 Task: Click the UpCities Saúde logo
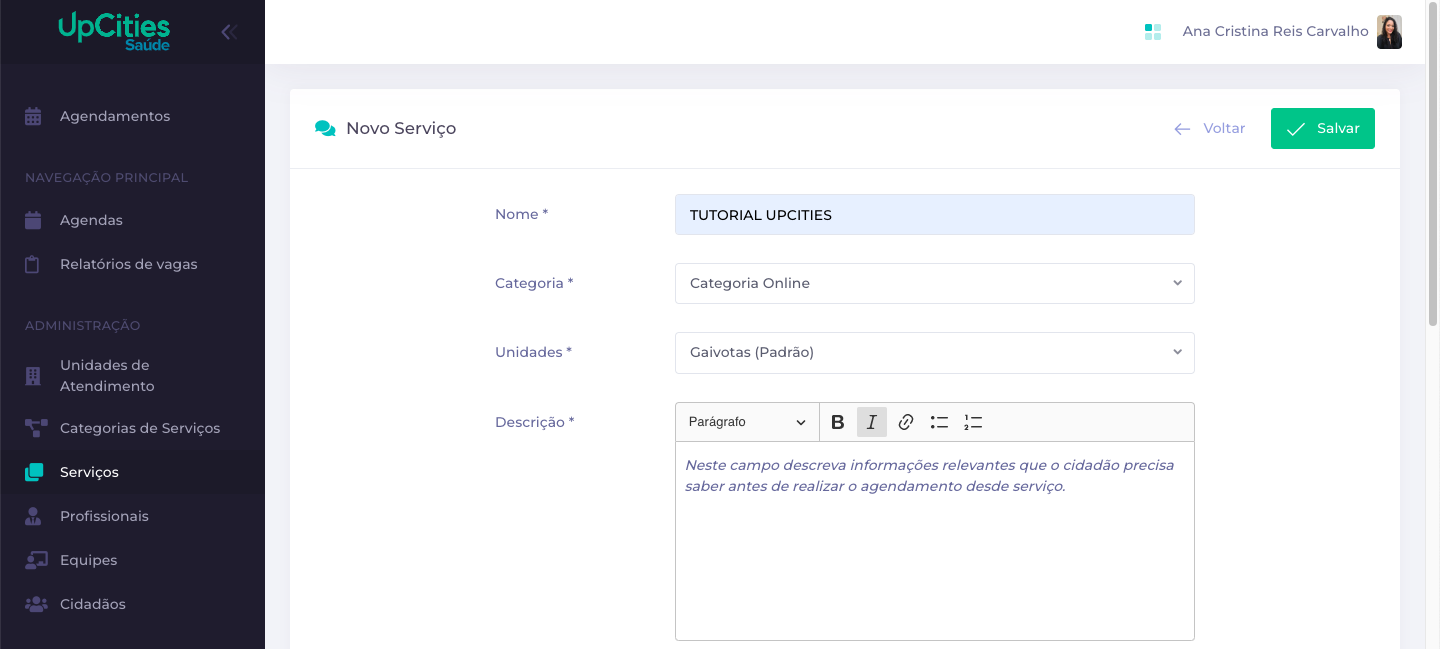click(114, 31)
